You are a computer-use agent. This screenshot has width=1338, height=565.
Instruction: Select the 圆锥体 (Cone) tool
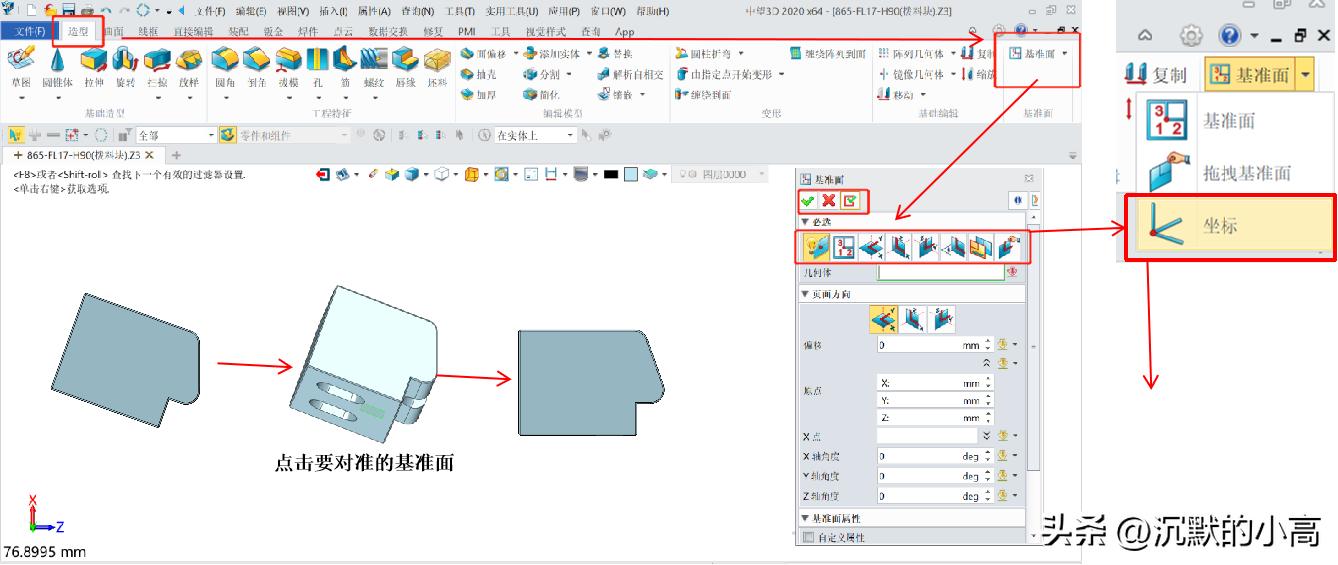(x=57, y=67)
